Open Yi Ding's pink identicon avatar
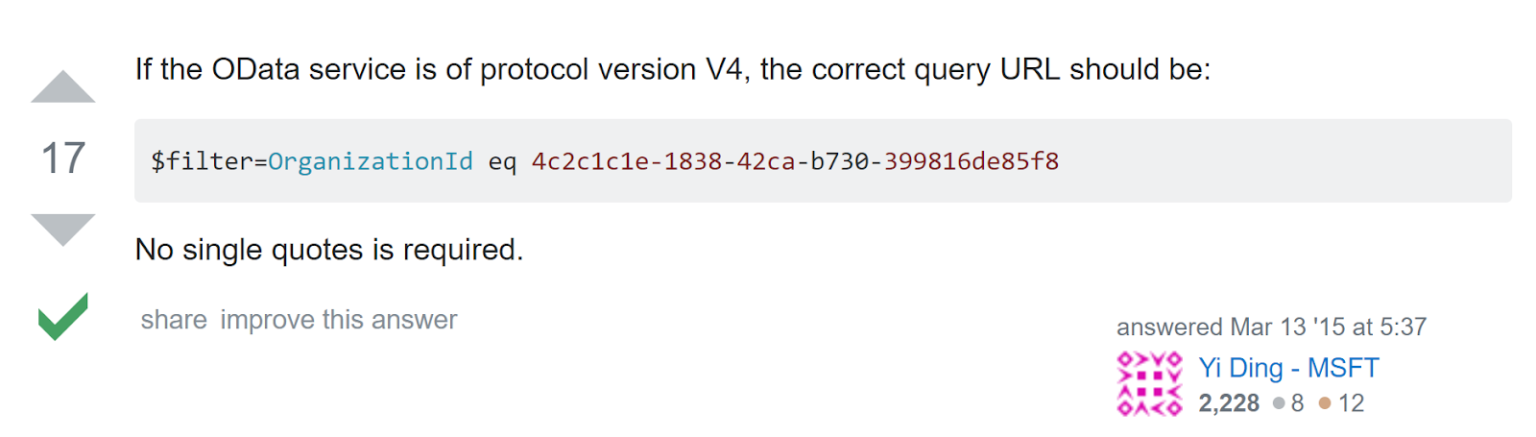Viewport: 1536px width, 437px height. point(1149,385)
